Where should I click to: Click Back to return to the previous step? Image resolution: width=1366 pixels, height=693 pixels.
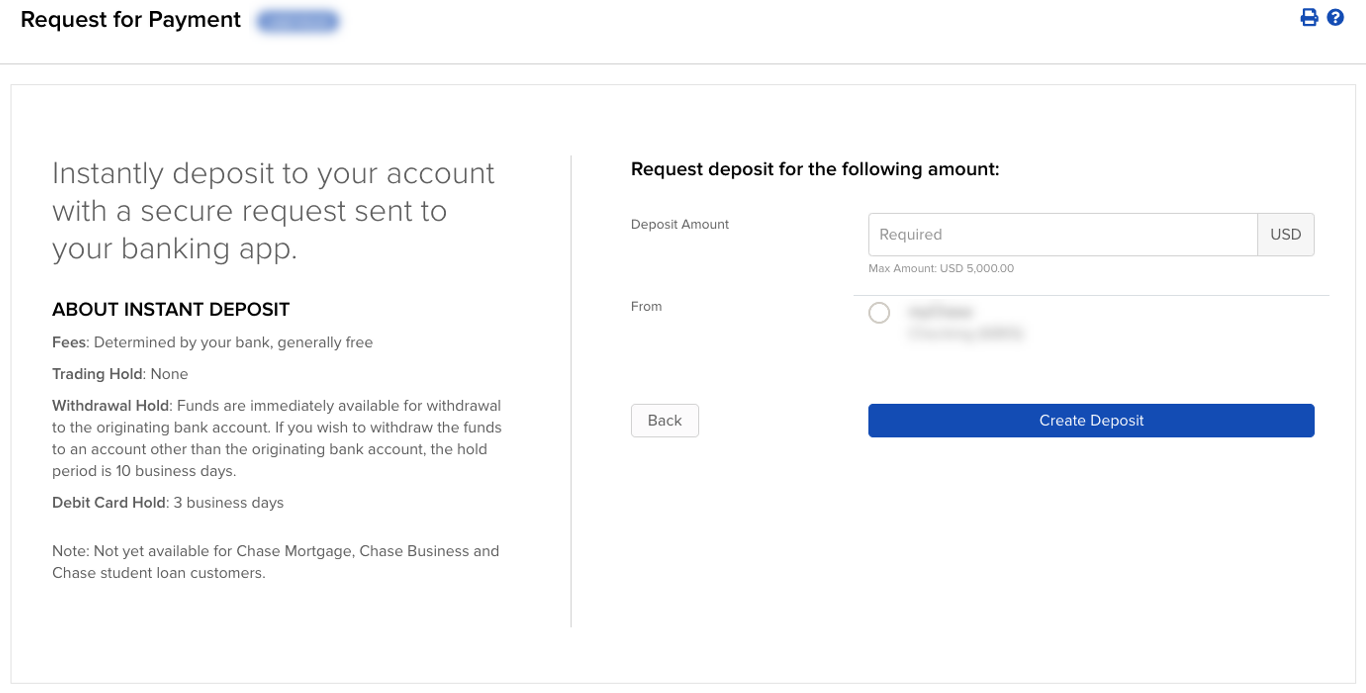coord(664,420)
